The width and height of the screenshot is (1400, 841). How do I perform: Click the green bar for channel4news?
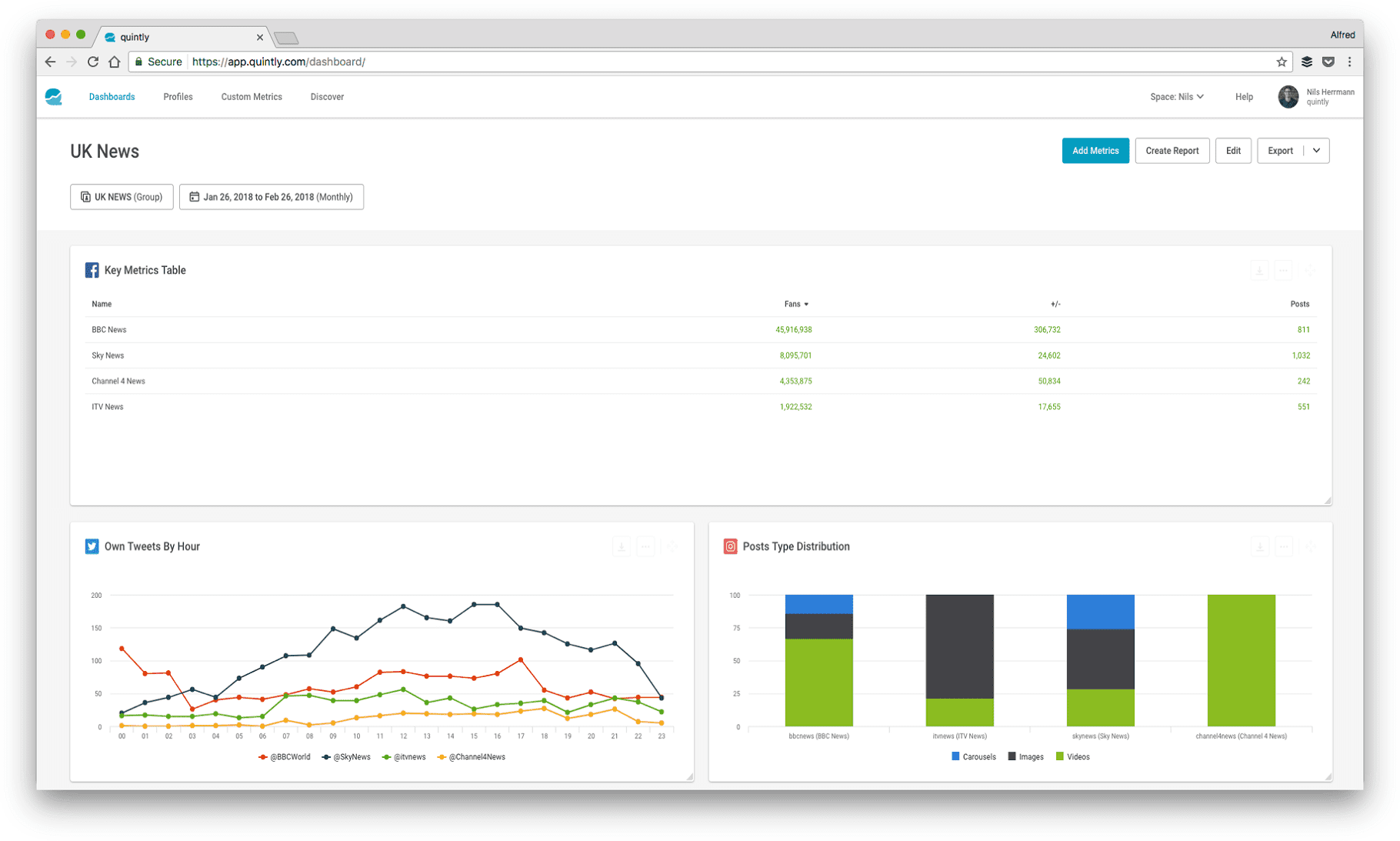tap(1241, 660)
